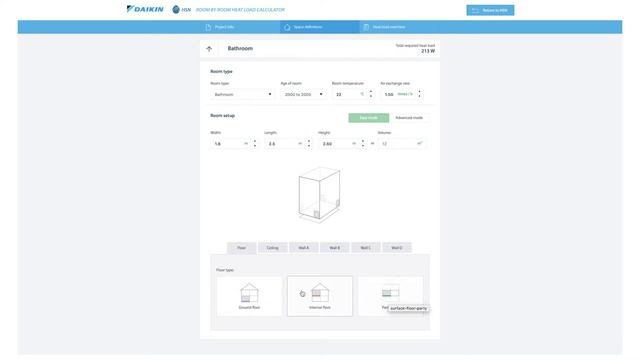
Task: Select the Ceiling surface tab
Action: coord(273,248)
